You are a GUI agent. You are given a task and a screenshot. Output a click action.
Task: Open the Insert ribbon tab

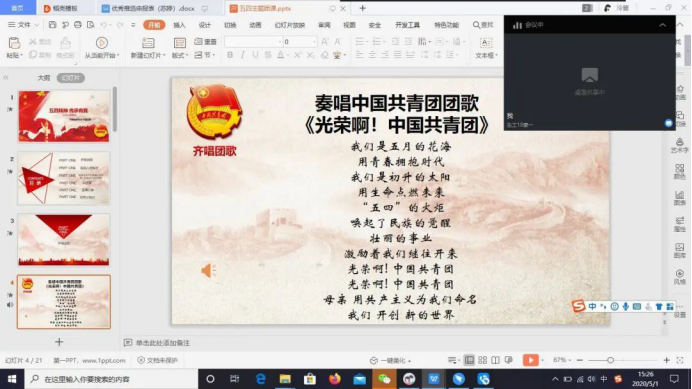pyautogui.click(x=179, y=25)
